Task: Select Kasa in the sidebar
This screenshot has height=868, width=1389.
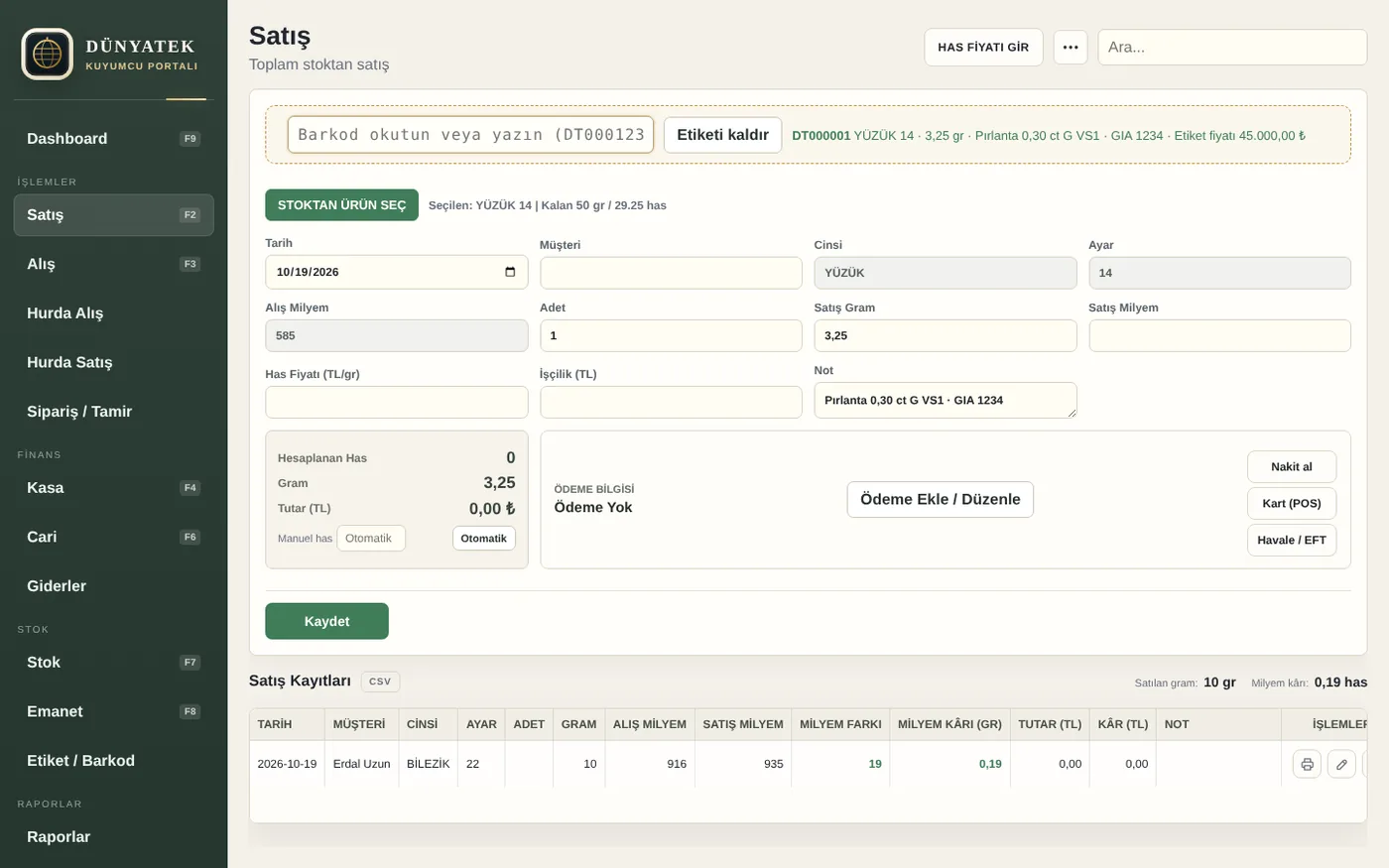Action: [x=114, y=488]
